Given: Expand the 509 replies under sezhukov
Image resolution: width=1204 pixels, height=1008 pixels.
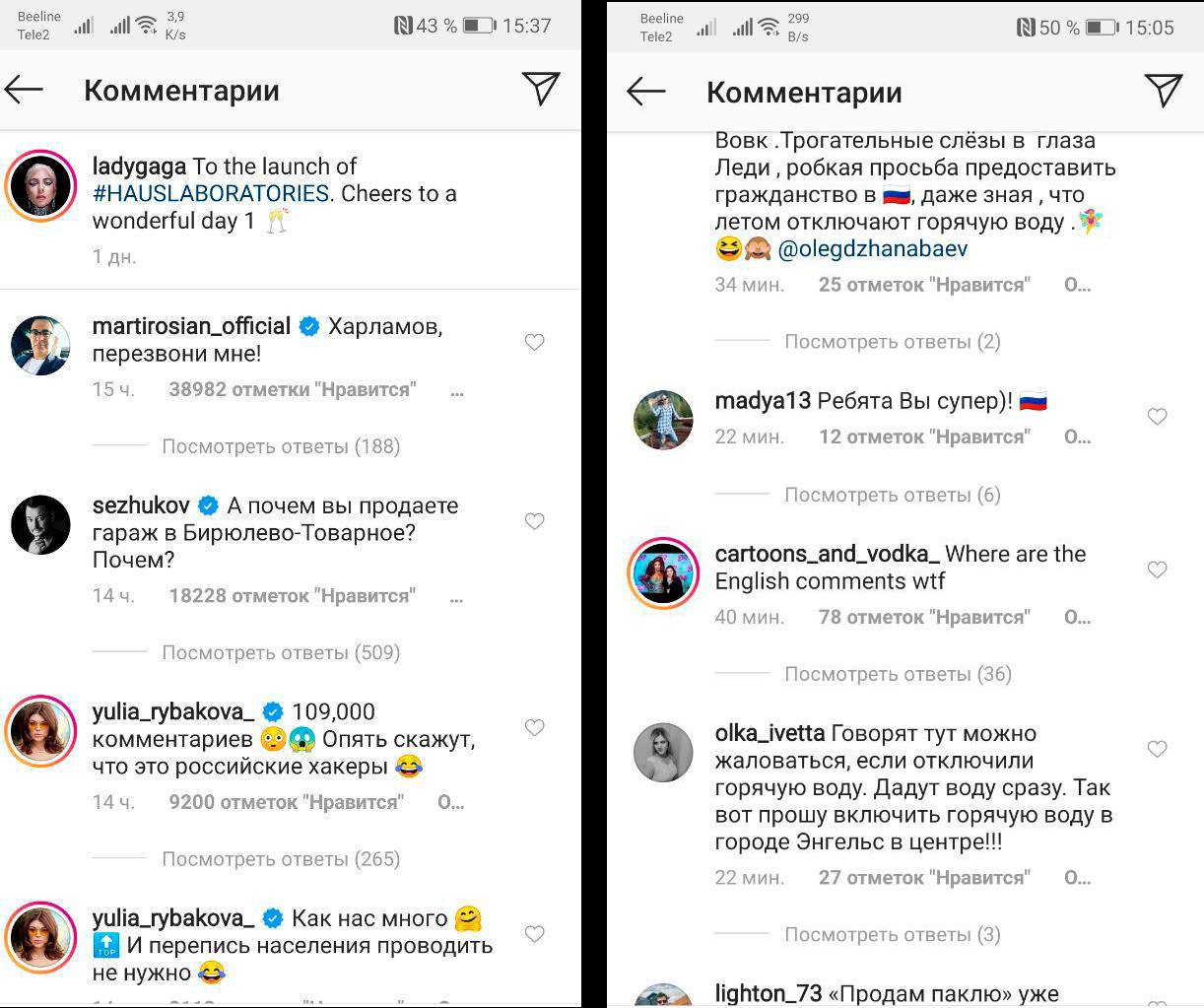Looking at the screenshot, I should click(x=281, y=652).
